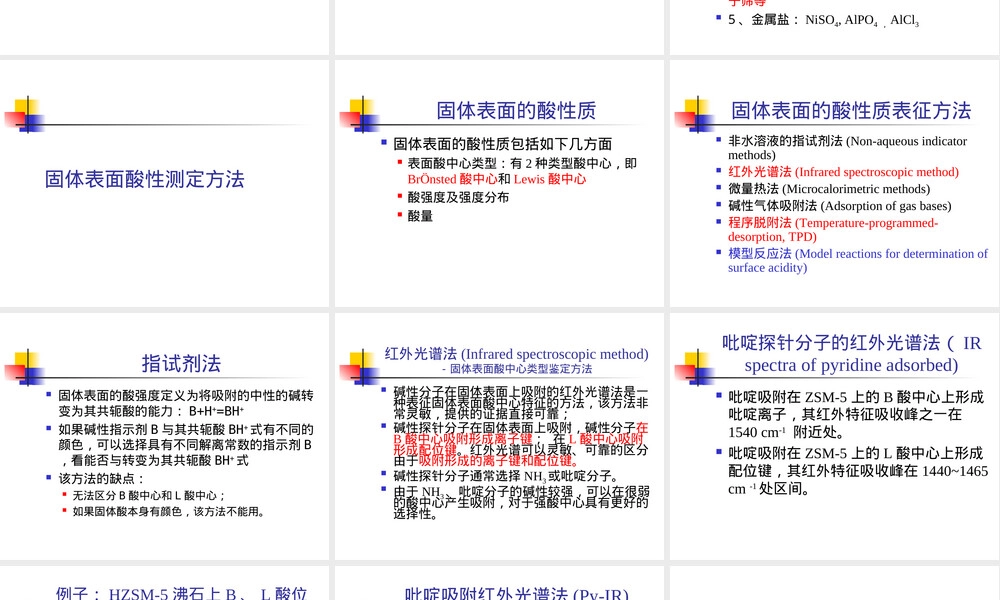
Task: Click the text 5、金属盐: NiSO4, AlPO4, AlCl3
Action: point(823,20)
